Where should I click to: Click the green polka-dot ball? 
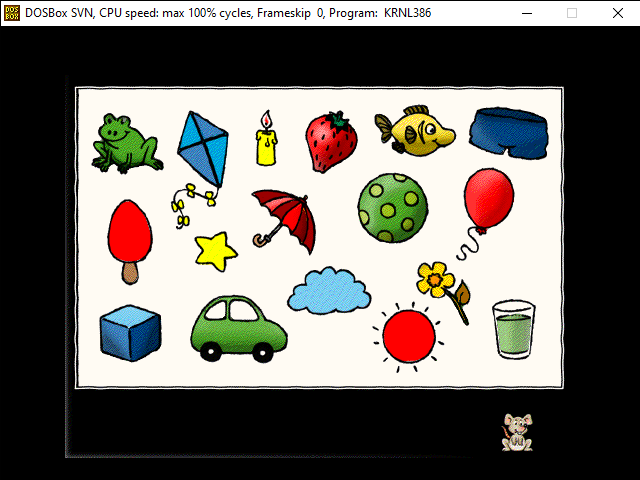393,208
